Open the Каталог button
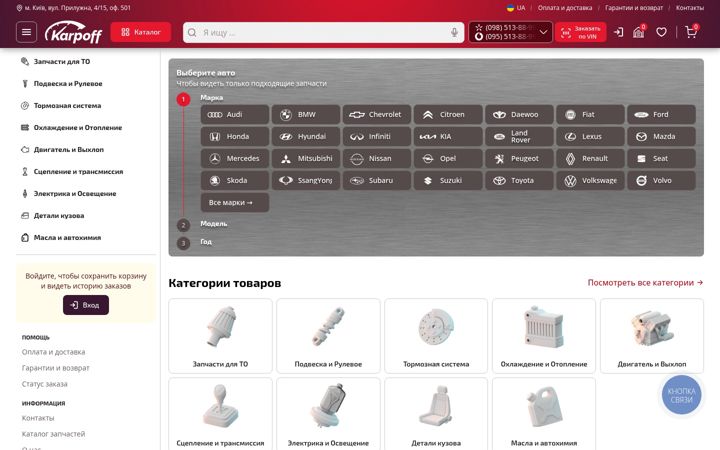The image size is (720, 450). pyautogui.click(x=141, y=32)
